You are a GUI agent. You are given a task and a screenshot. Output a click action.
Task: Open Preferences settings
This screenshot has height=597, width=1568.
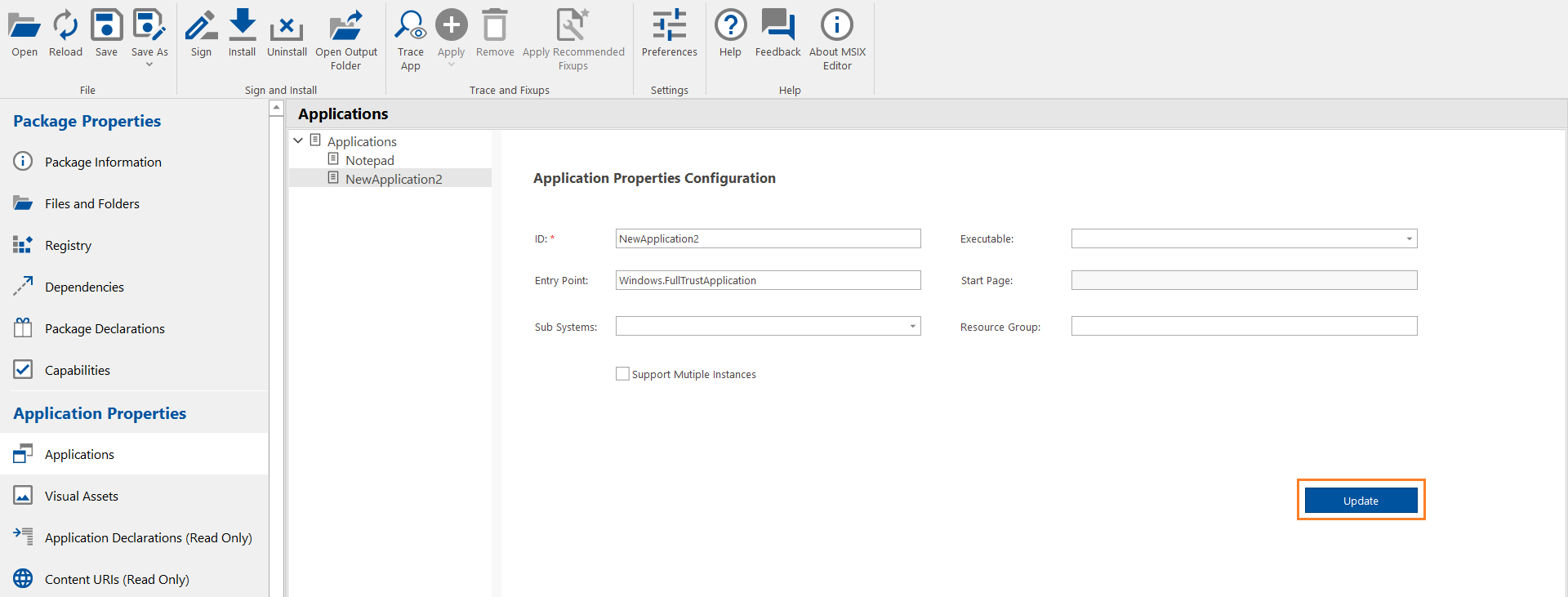669,26
